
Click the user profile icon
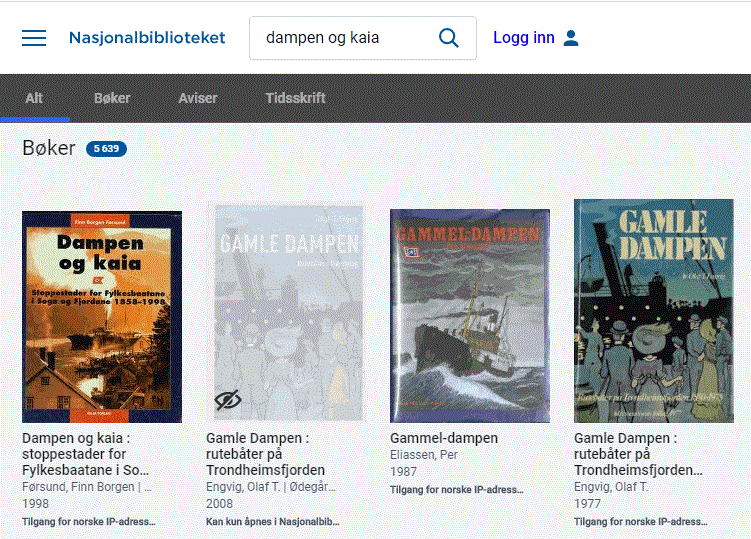[x=571, y=38]
